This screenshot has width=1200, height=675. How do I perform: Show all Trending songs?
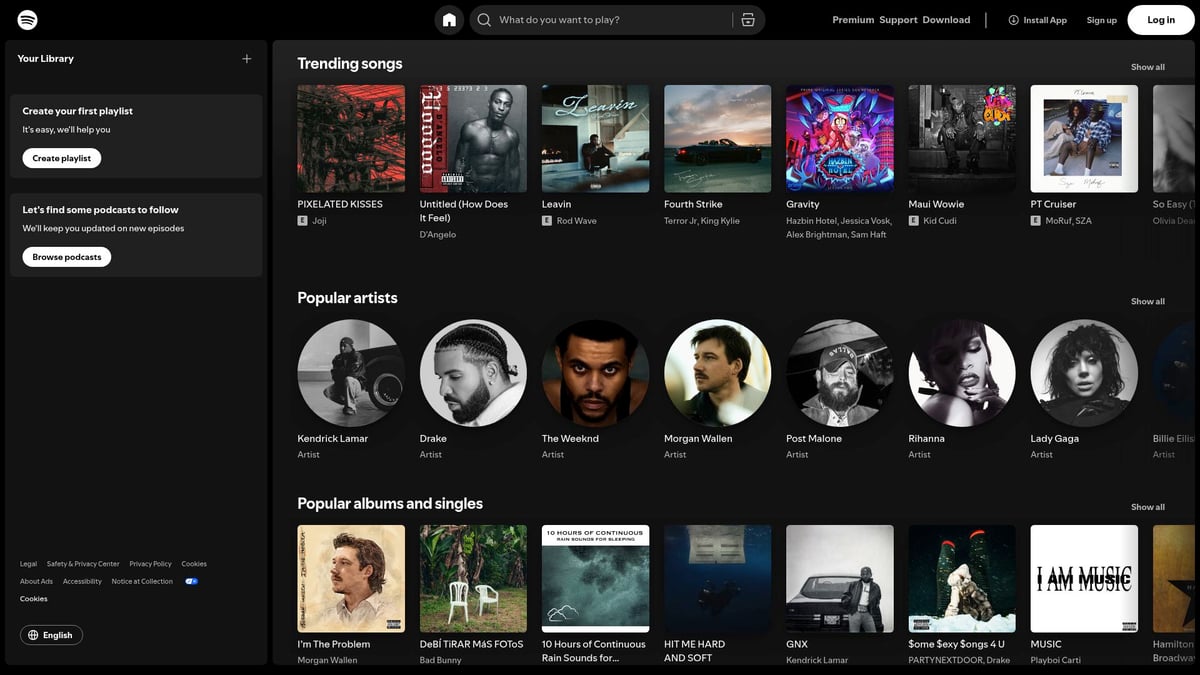[x=1147, y=66]
